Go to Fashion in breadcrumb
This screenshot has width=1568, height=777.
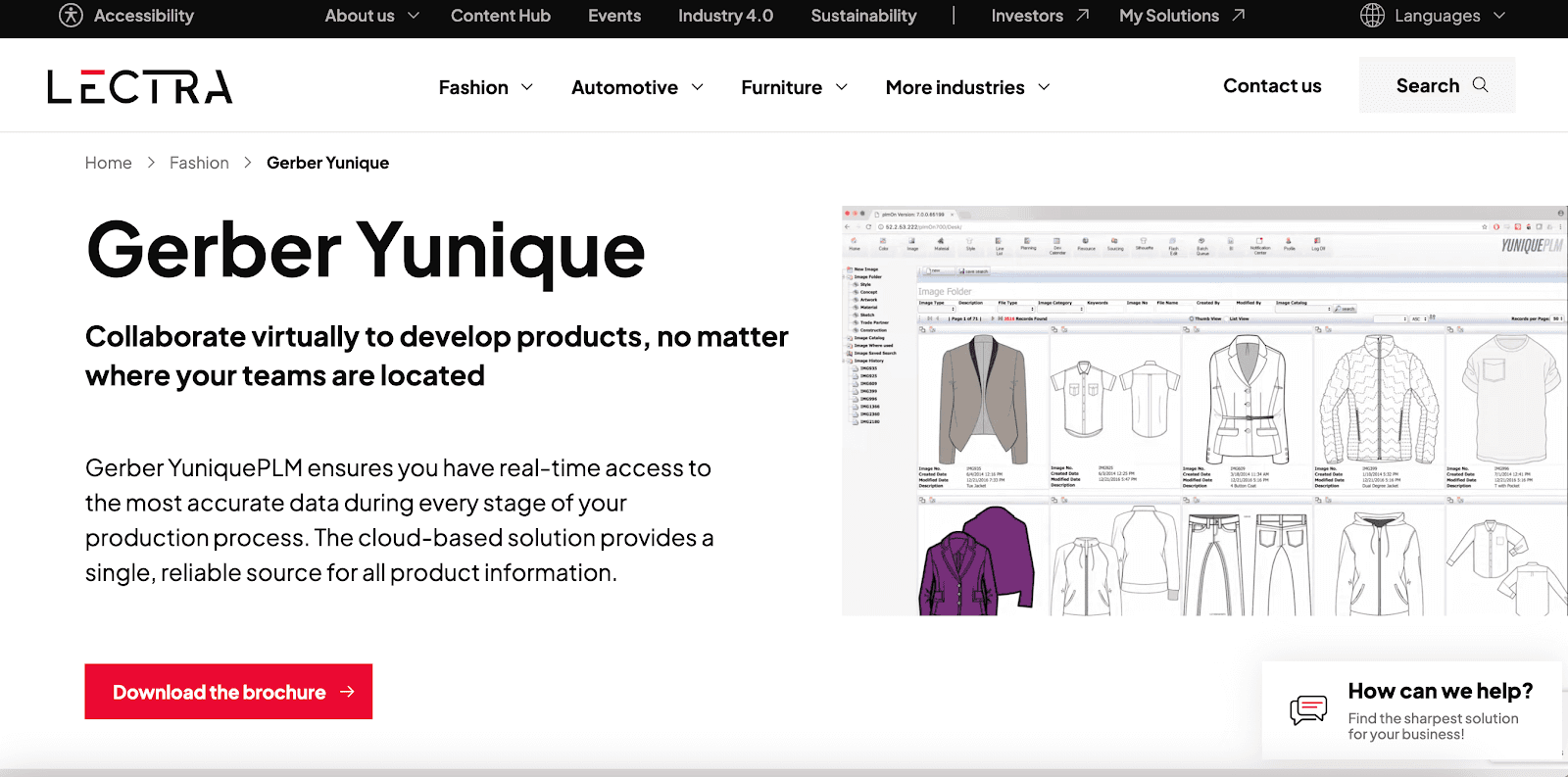click(x=199, y=163)
